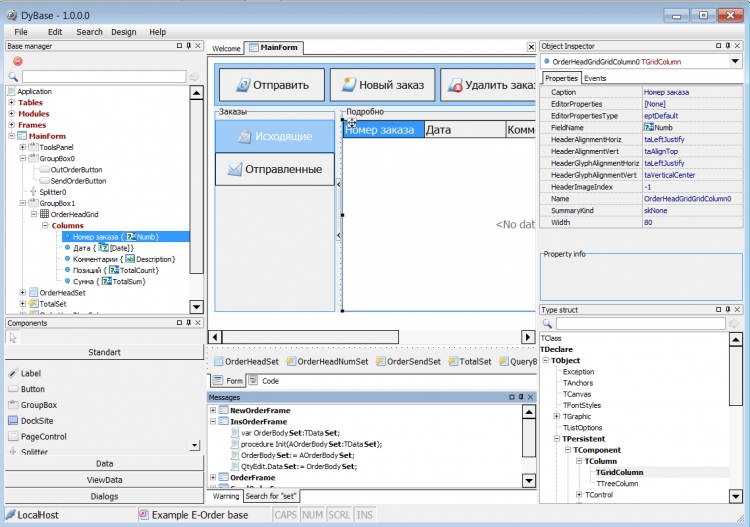
Task: Pick the DockSite component
Action: point(31,421)
